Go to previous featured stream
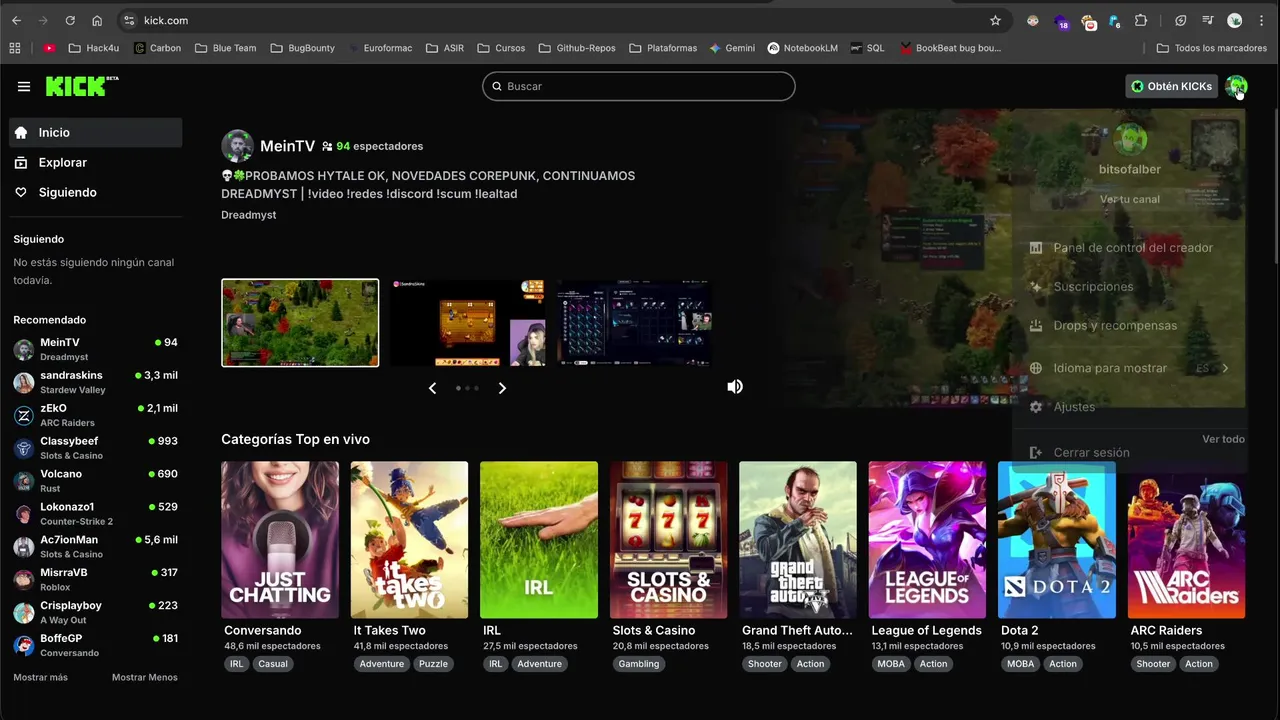 coord(432,388)
